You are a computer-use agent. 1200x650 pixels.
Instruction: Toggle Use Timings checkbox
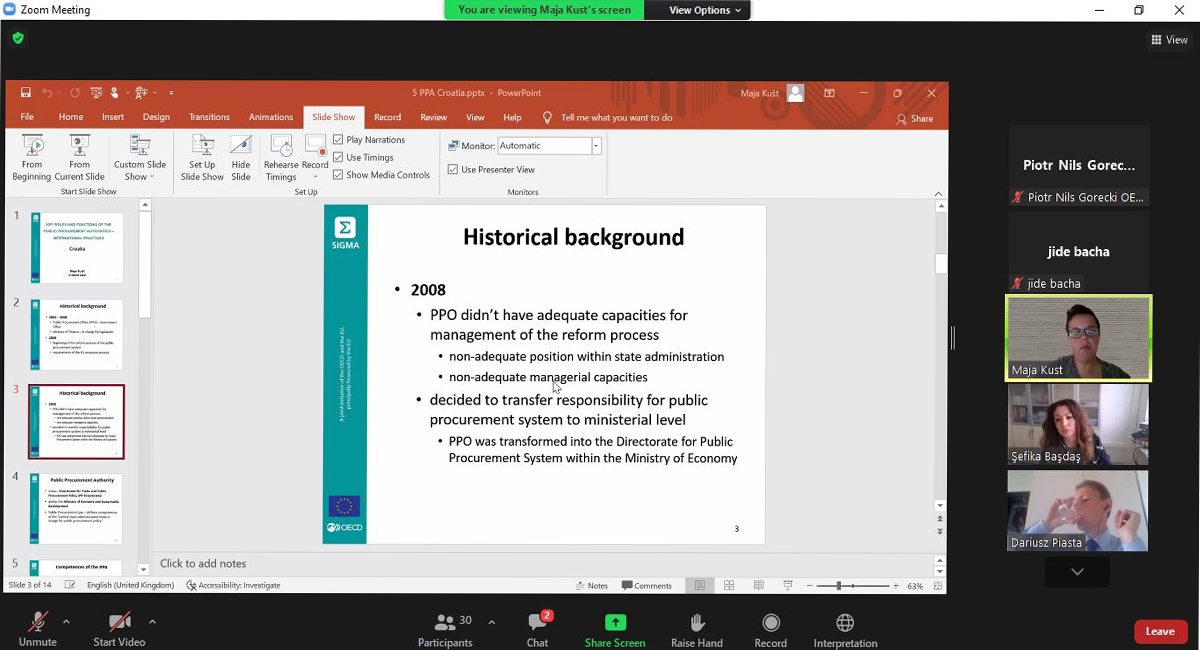coord(338,157)
